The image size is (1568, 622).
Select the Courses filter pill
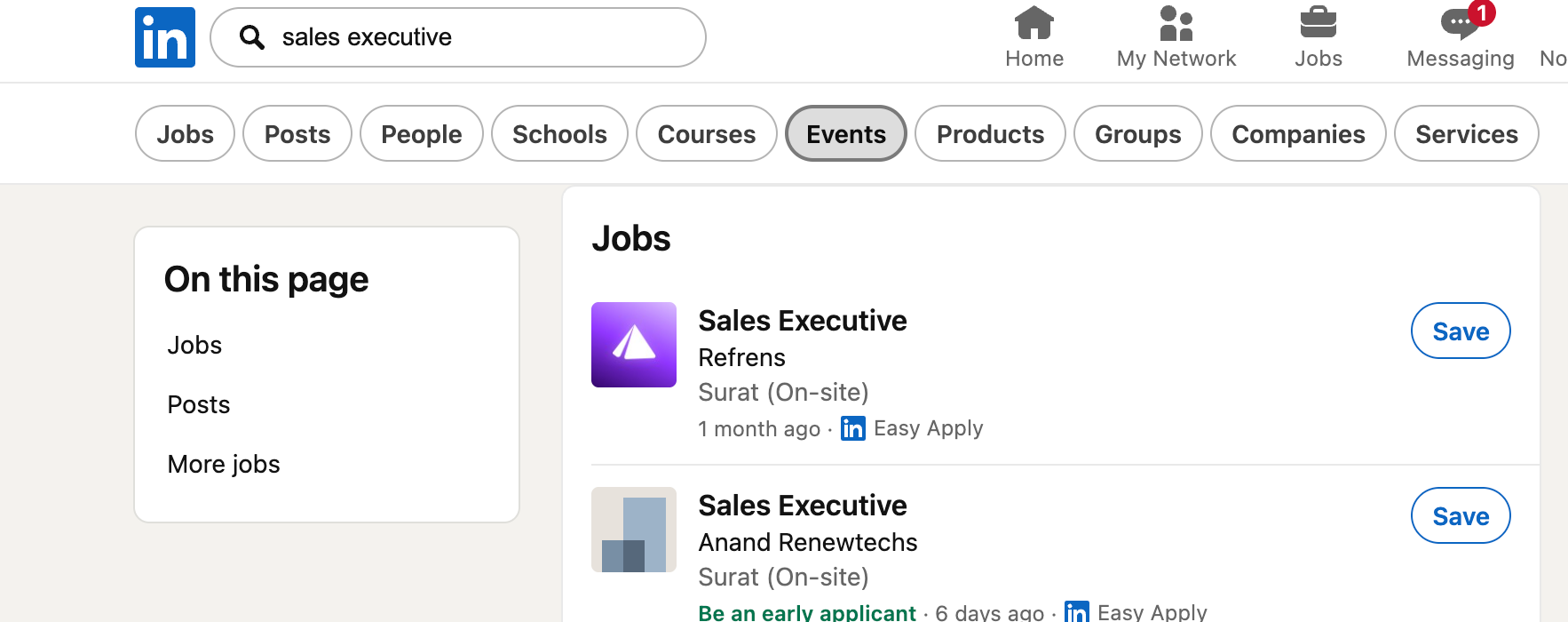[x=707, y=134]
